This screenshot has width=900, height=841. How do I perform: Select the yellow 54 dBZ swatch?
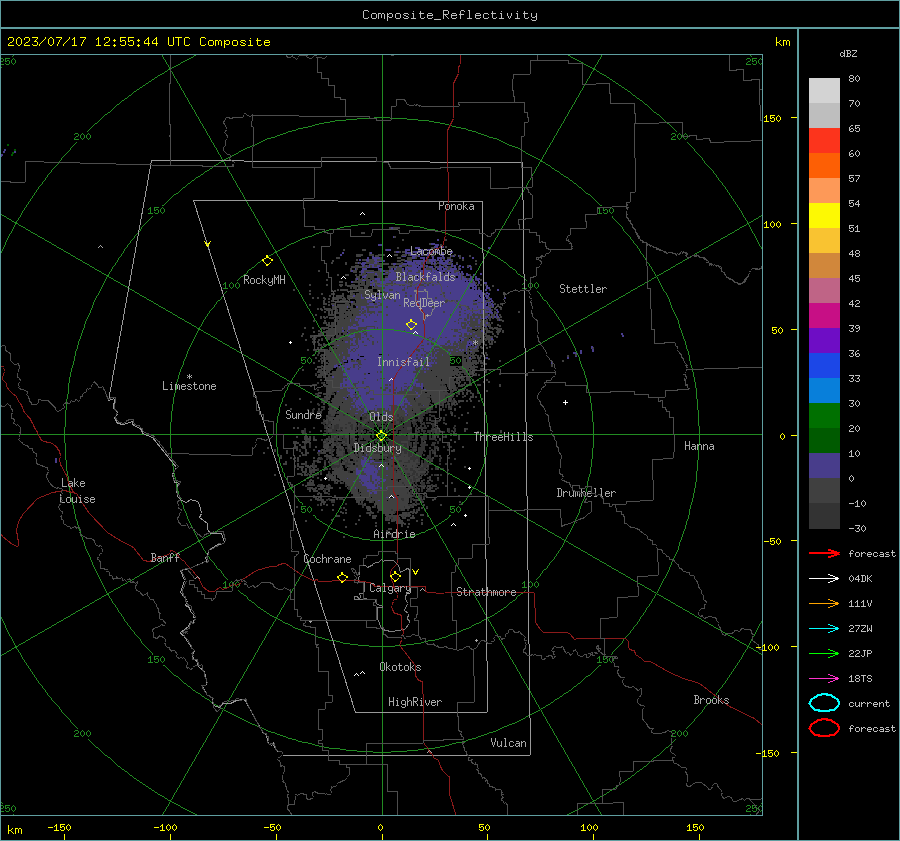824,216
